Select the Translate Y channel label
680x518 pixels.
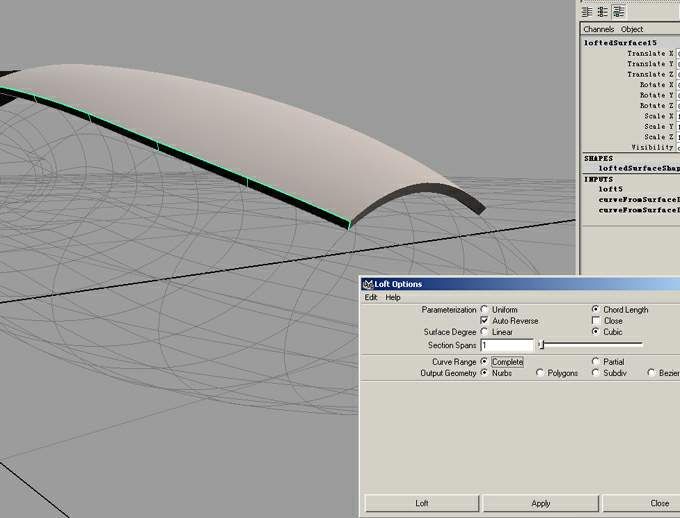[x=650, y=64]
